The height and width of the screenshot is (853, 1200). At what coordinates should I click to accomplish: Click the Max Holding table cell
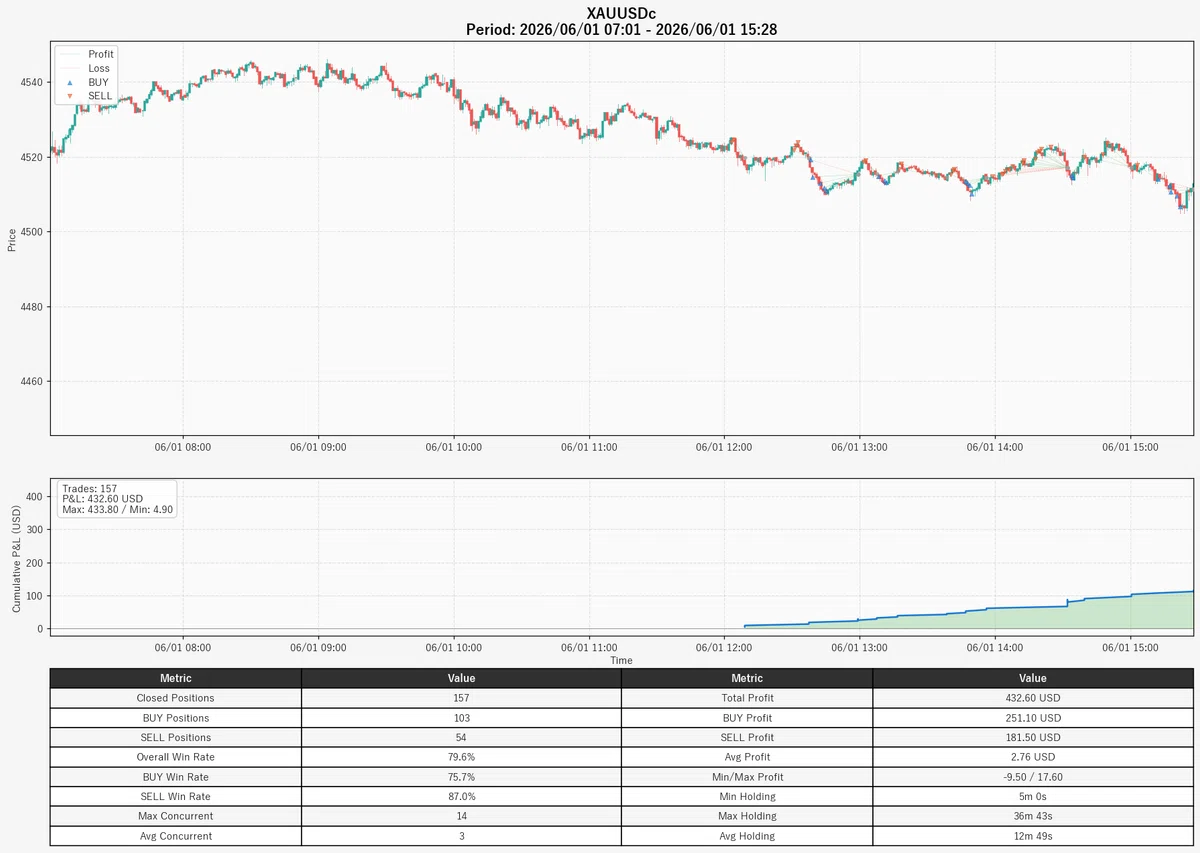tap(747, 816)
